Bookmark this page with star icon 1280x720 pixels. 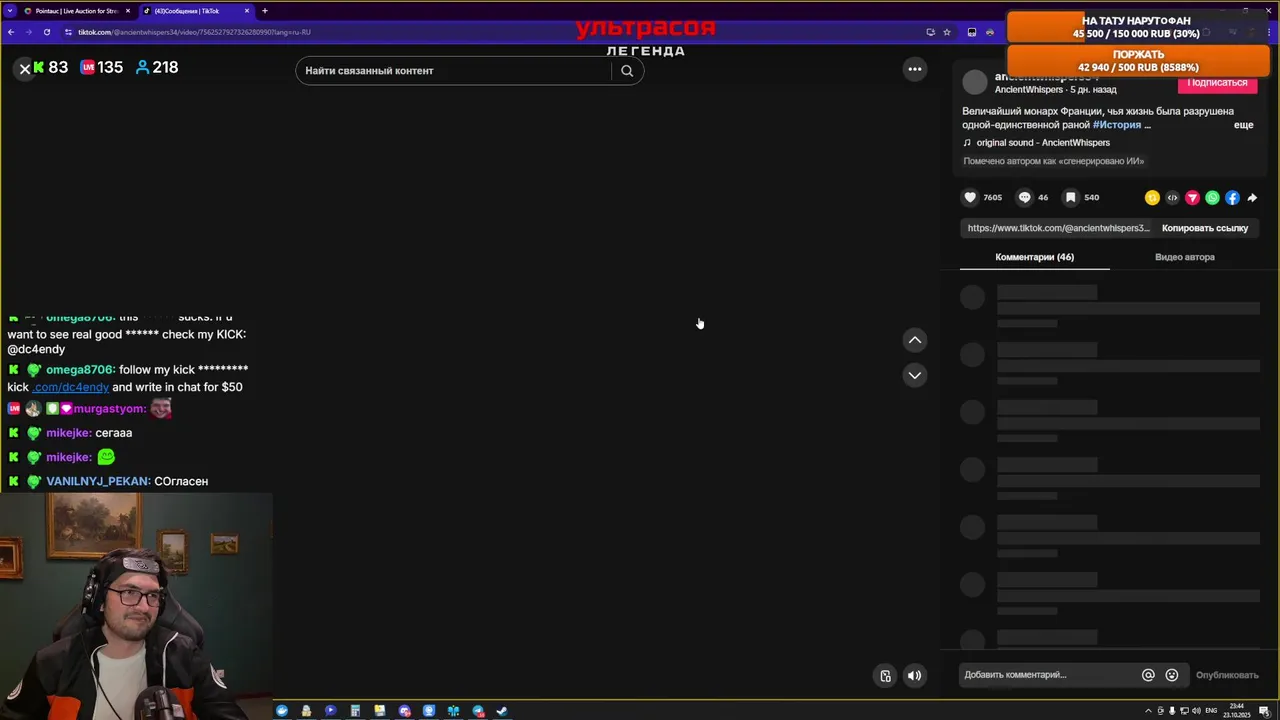click(x=946, y=32)
